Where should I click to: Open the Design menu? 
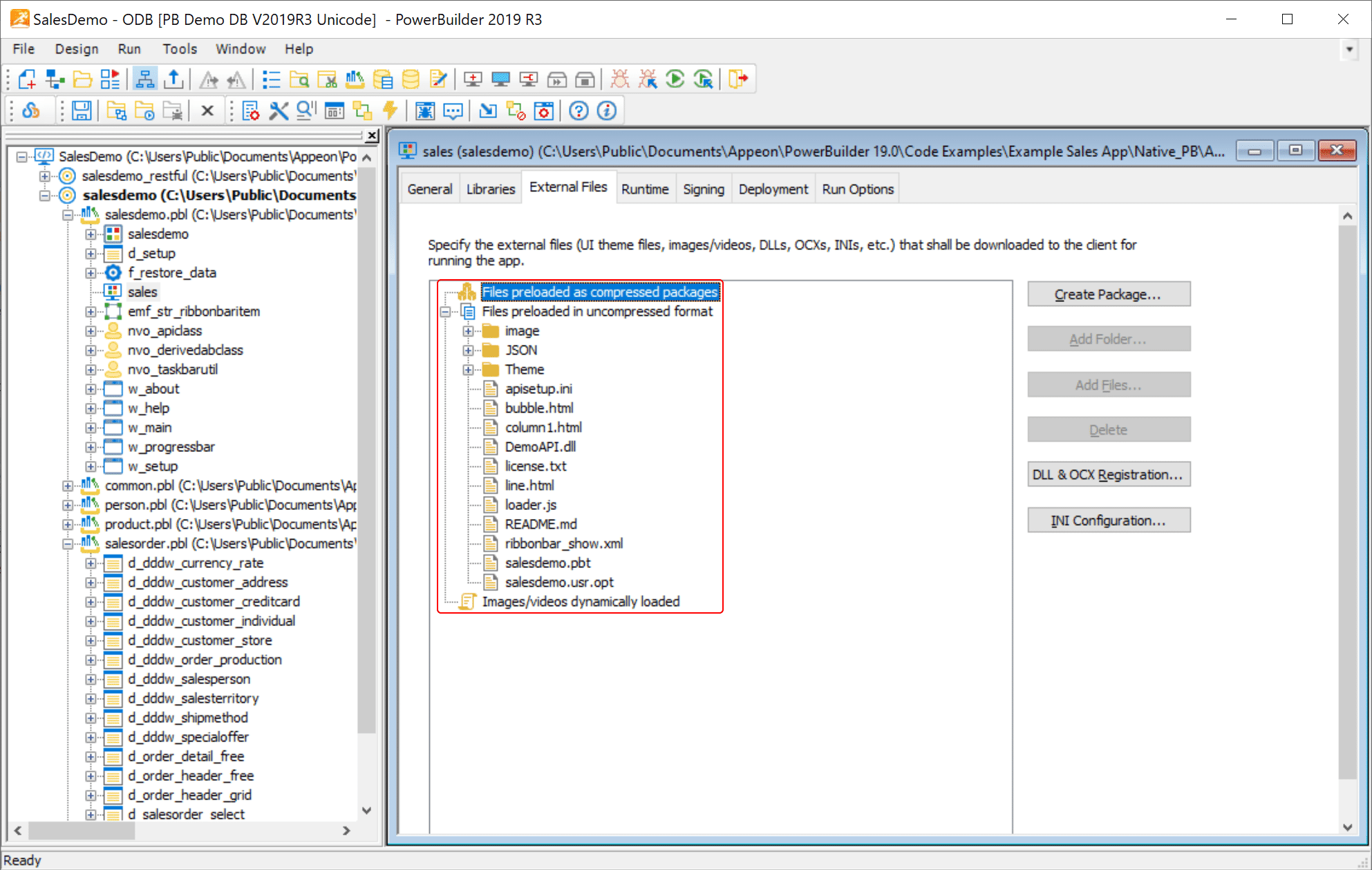[77, 49]
